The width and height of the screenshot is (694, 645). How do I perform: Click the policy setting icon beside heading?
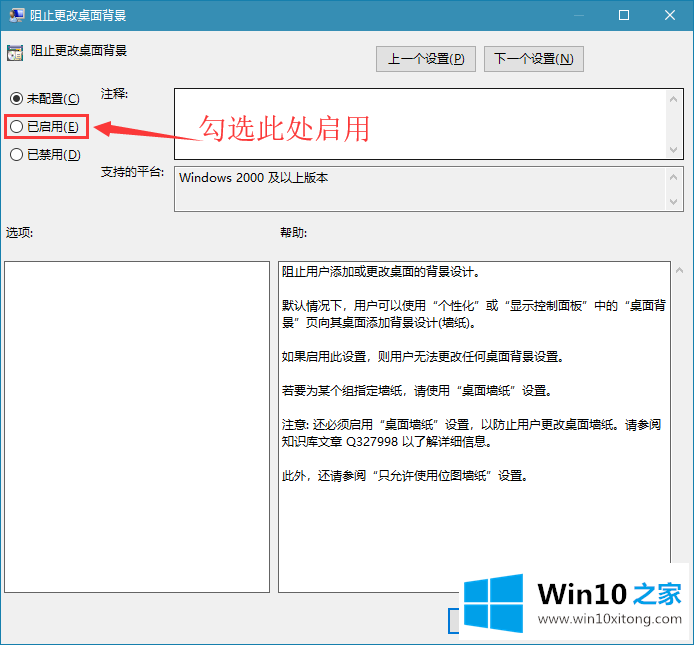click(x=15, y=53)
